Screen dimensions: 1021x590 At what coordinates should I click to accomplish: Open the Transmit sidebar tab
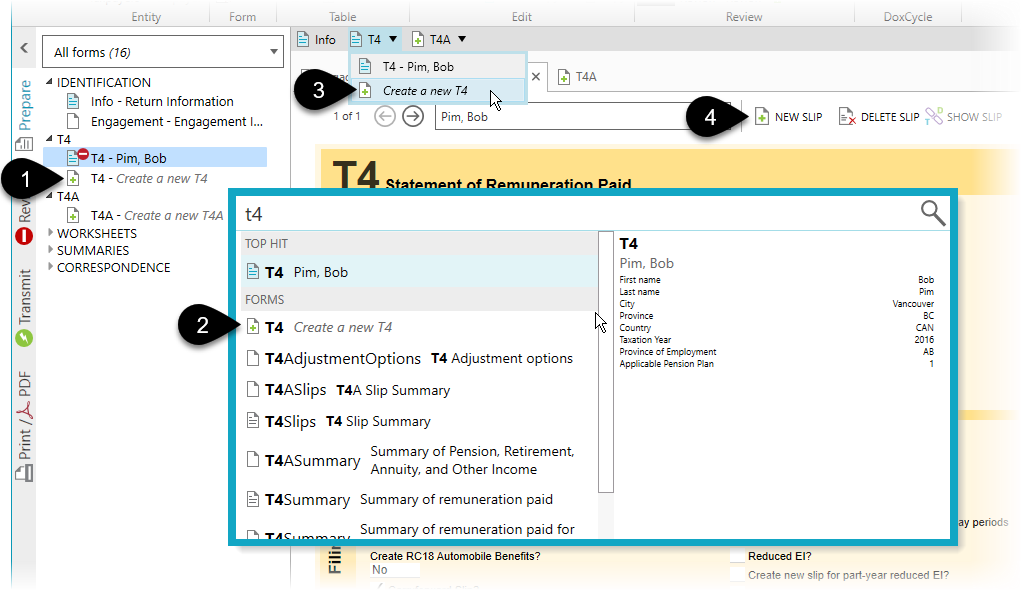pos(24,307)
